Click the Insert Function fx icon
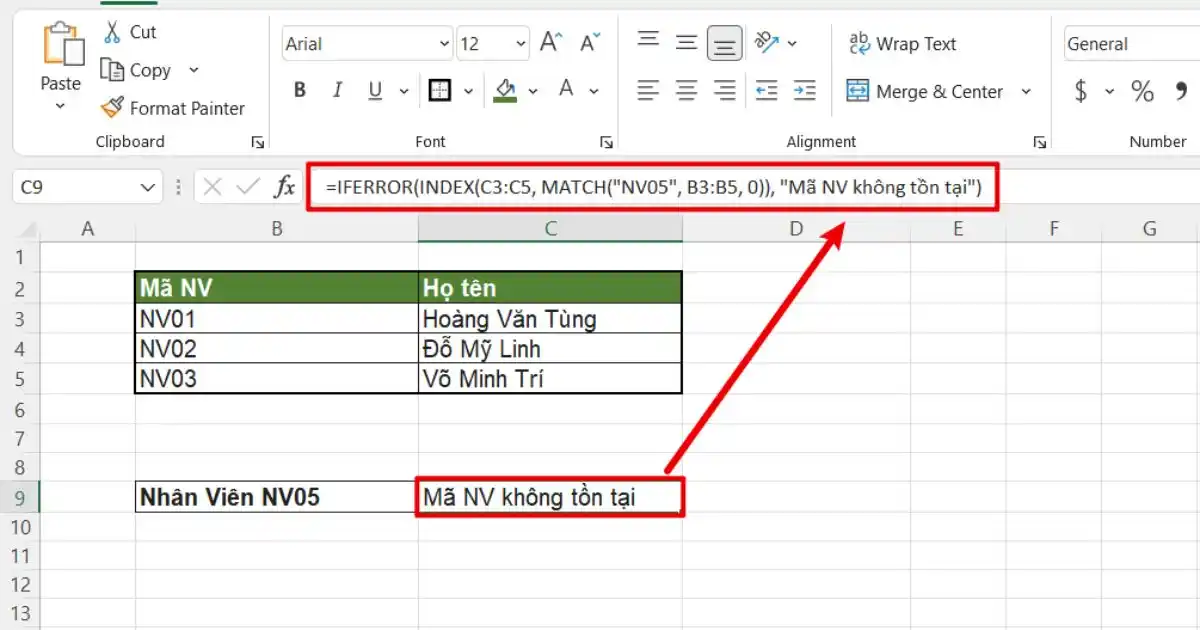The height and width of the screenshot is (630, 1200). tap(285, 186)
